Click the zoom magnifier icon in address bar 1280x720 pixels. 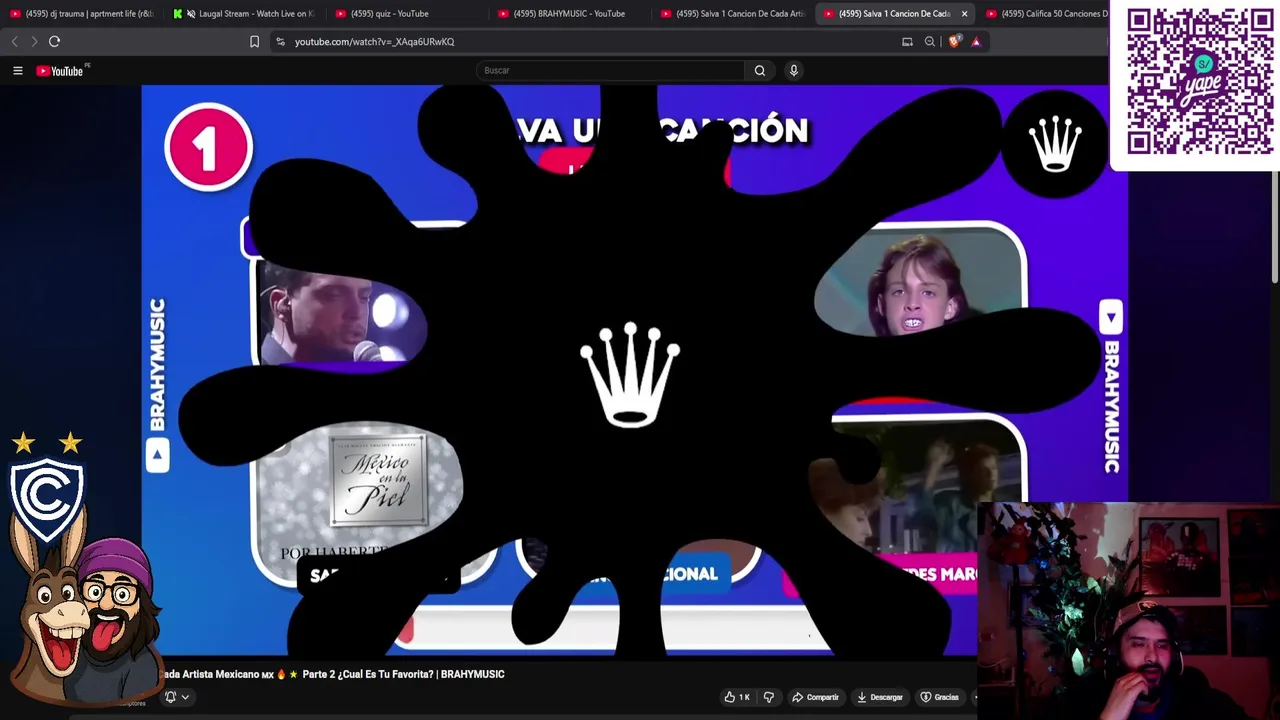[x=930, y=41]
